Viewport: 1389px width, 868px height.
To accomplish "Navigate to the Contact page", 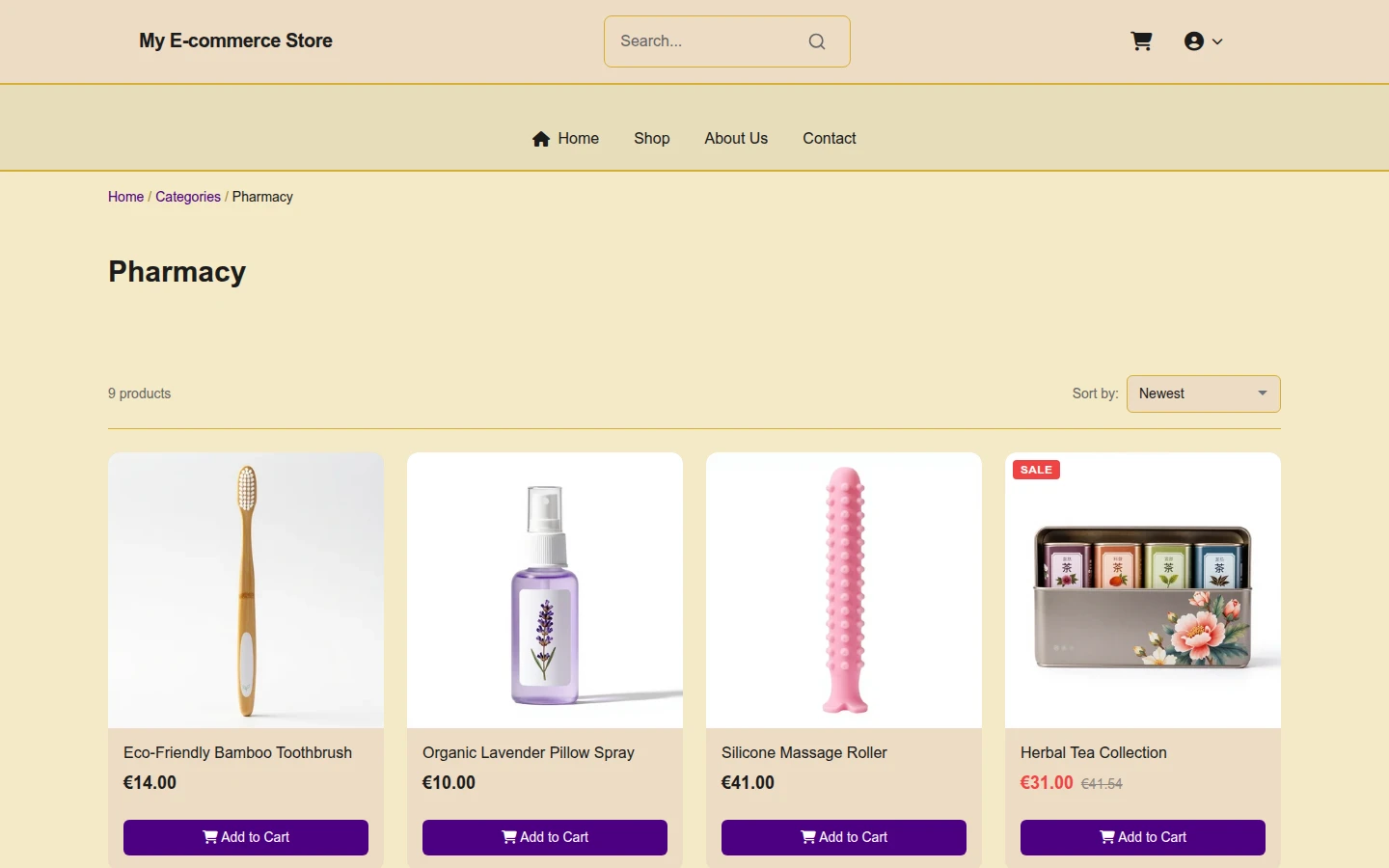I will tap(830, 138).
